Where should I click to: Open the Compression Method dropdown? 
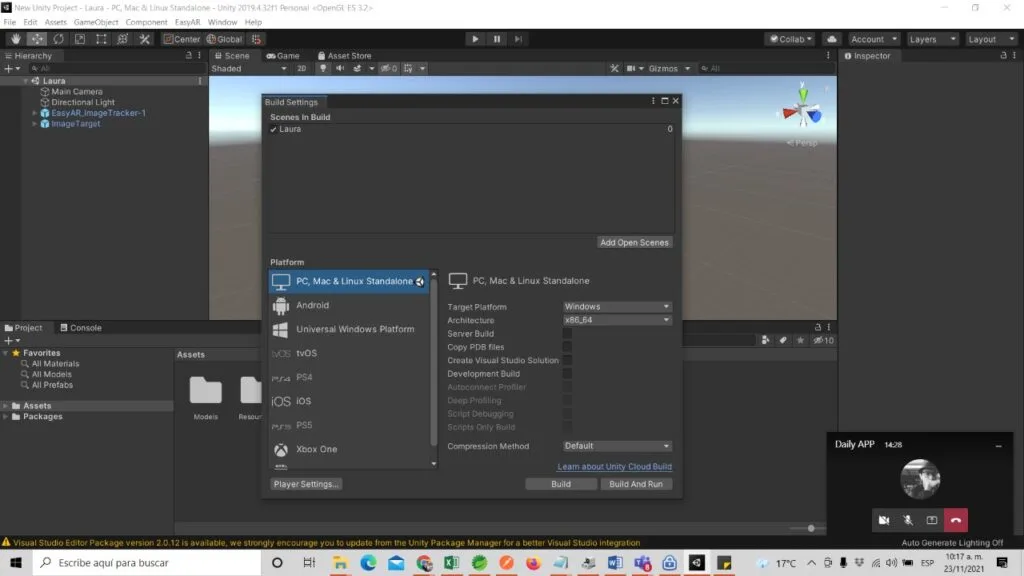click(x=617, y=446)
